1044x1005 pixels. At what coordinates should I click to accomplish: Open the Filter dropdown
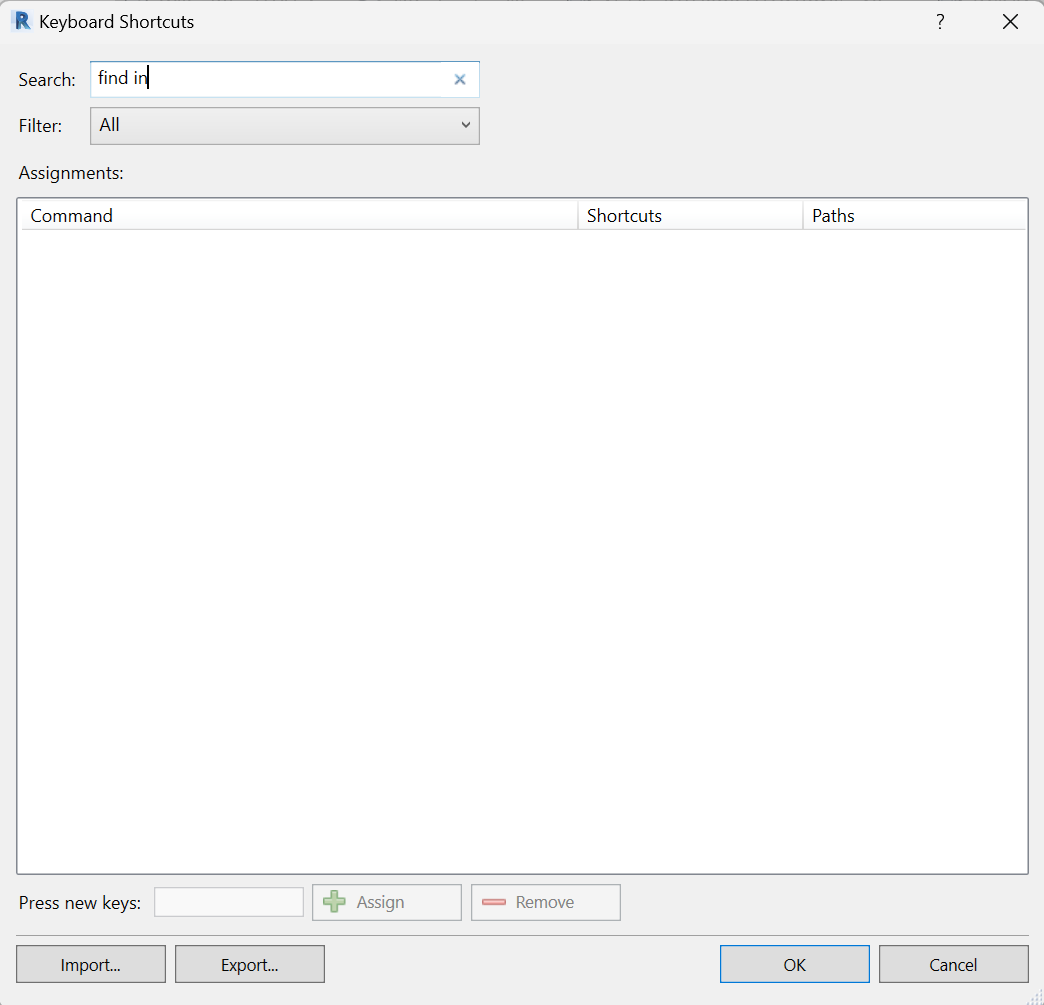pos(285,125)
